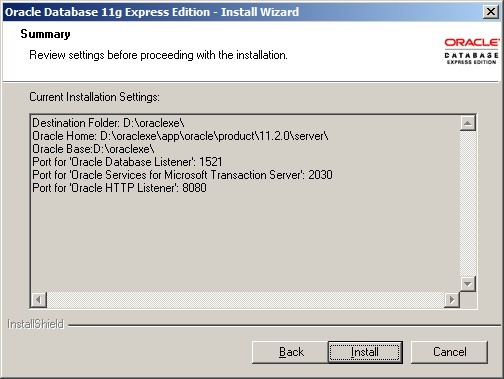Image resolution: width=504 pixels, height=379 pixels.
Task: Select the Destination Folder line
Action: (x=108, y=123)
